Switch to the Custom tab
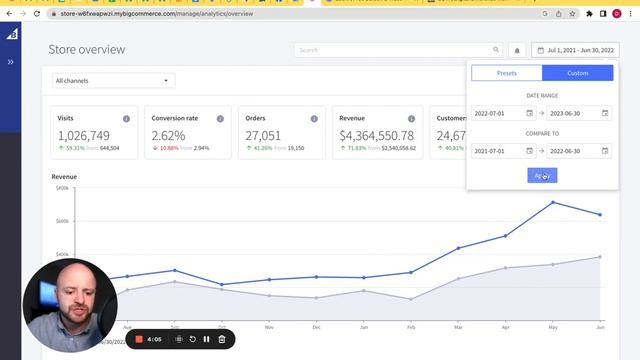Viewport: 640px width, 360px height. click(578, 73)
